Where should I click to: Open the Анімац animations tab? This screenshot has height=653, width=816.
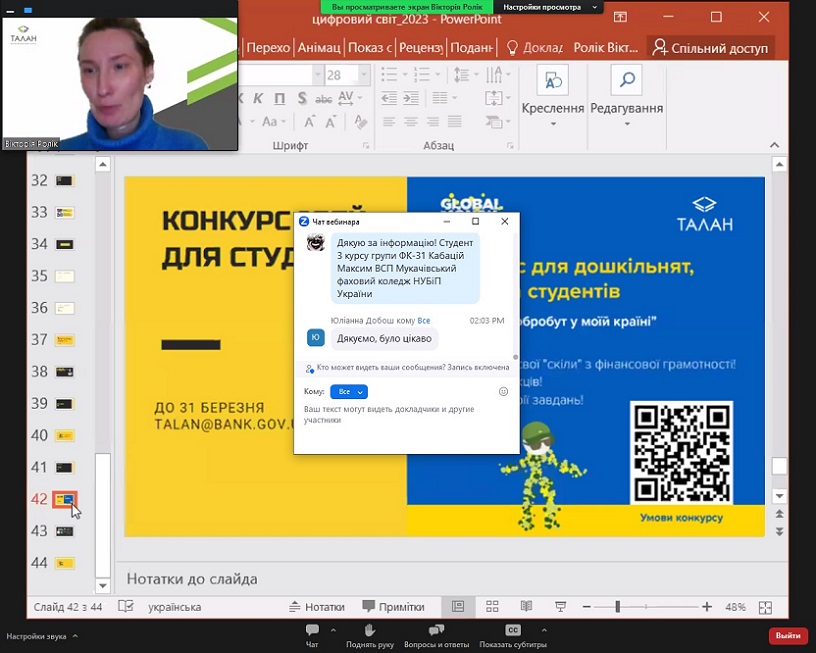click(319, 48)
